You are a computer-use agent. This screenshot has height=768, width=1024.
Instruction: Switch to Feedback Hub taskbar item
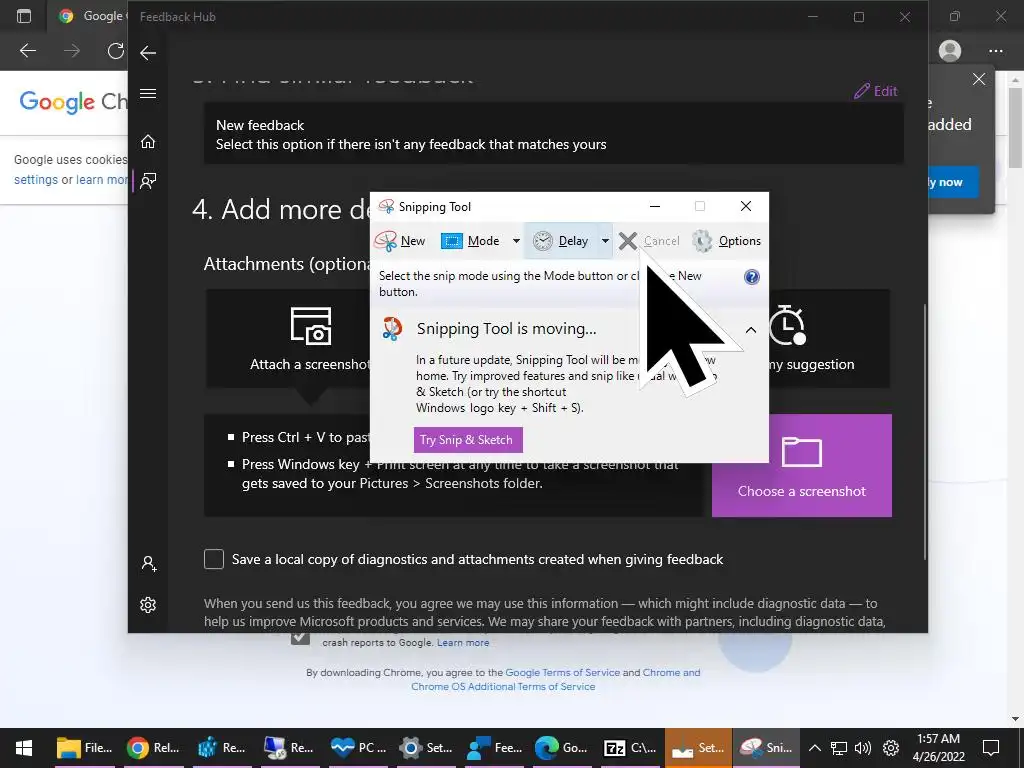494,748
